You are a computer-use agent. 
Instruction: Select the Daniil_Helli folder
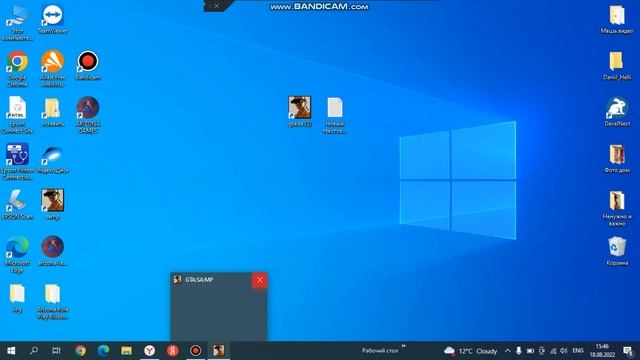(x=617, y=65)
